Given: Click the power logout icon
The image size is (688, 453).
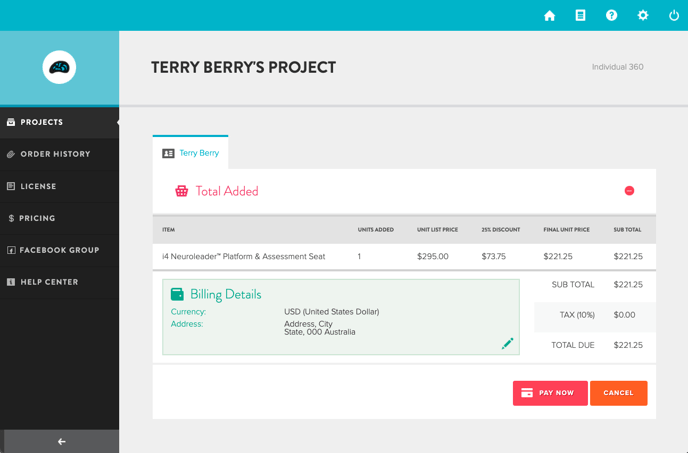Looking at the screenshot, I should coord(674,15).
